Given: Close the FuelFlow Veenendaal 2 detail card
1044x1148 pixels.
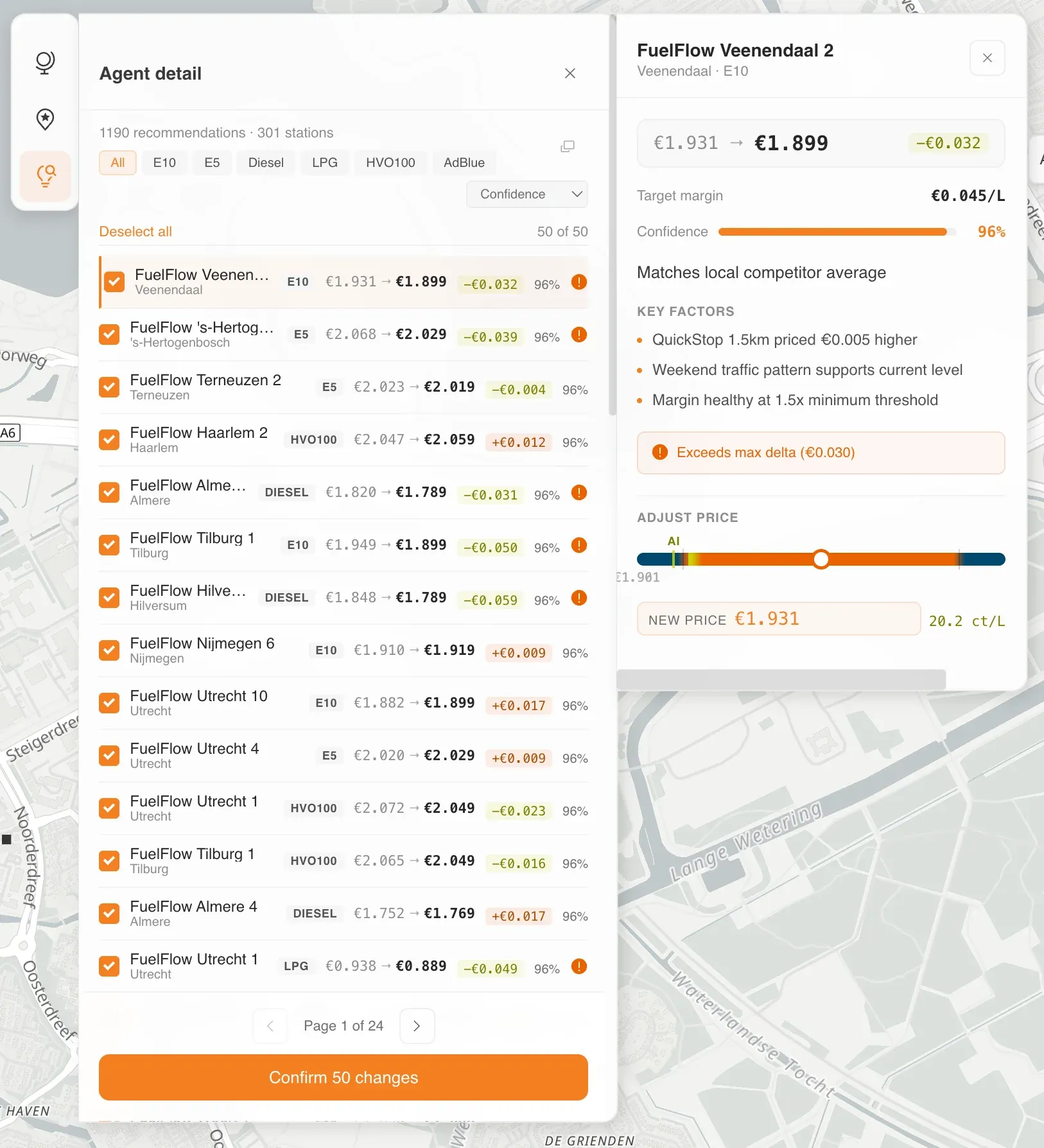Looking at the screenshot, I should point(987,58).
